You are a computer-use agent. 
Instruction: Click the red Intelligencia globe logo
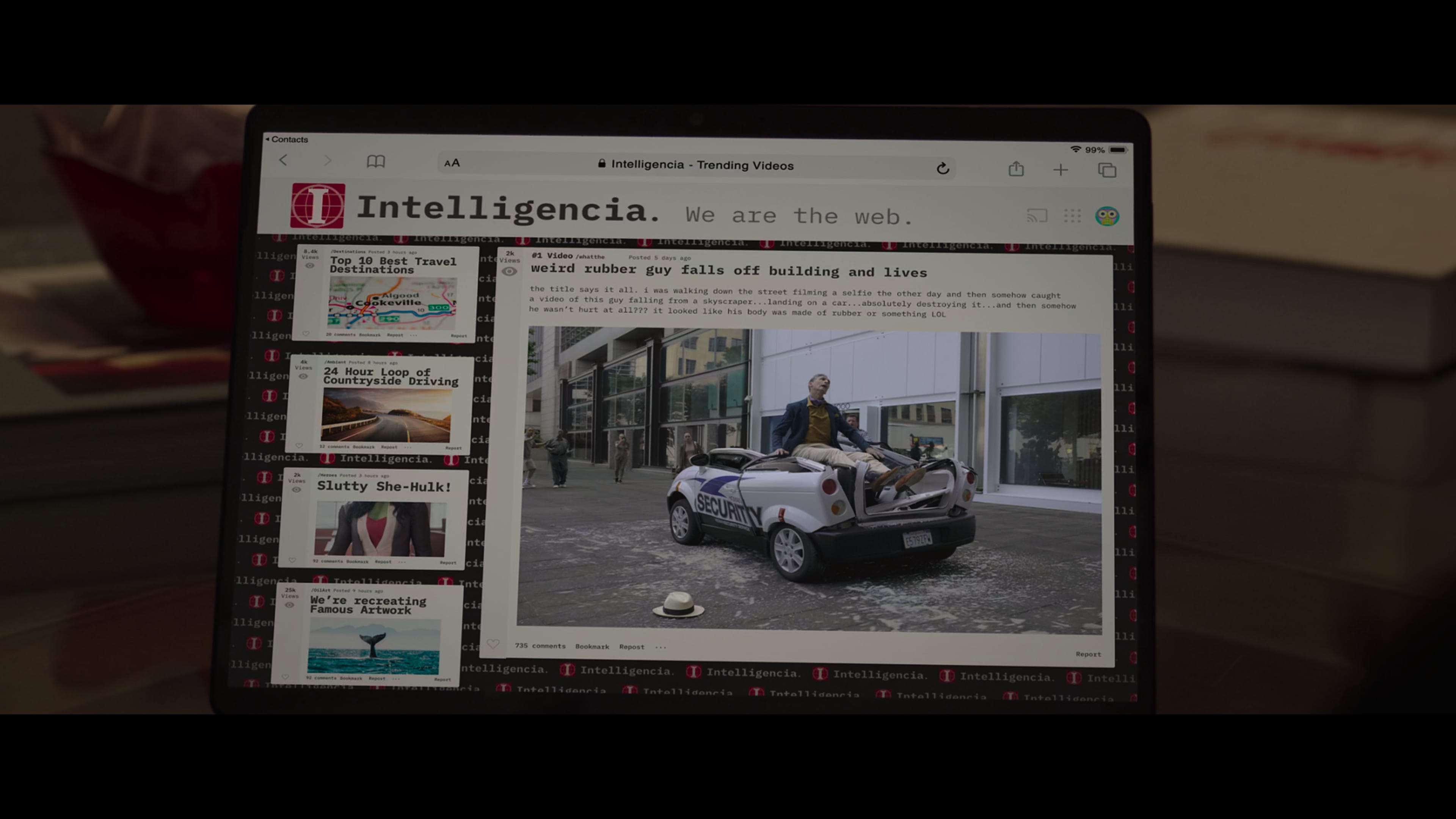coord(318,205)
